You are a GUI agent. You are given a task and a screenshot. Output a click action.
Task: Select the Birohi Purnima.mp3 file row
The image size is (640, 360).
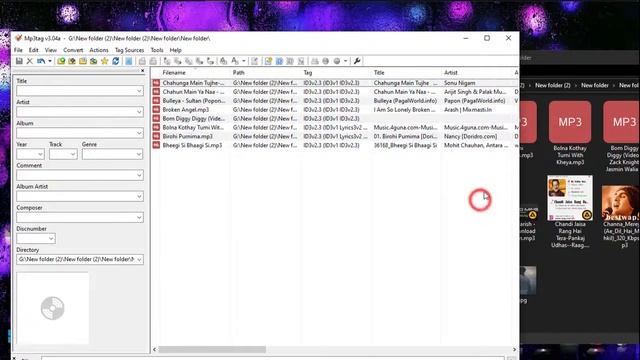point(335,136)
